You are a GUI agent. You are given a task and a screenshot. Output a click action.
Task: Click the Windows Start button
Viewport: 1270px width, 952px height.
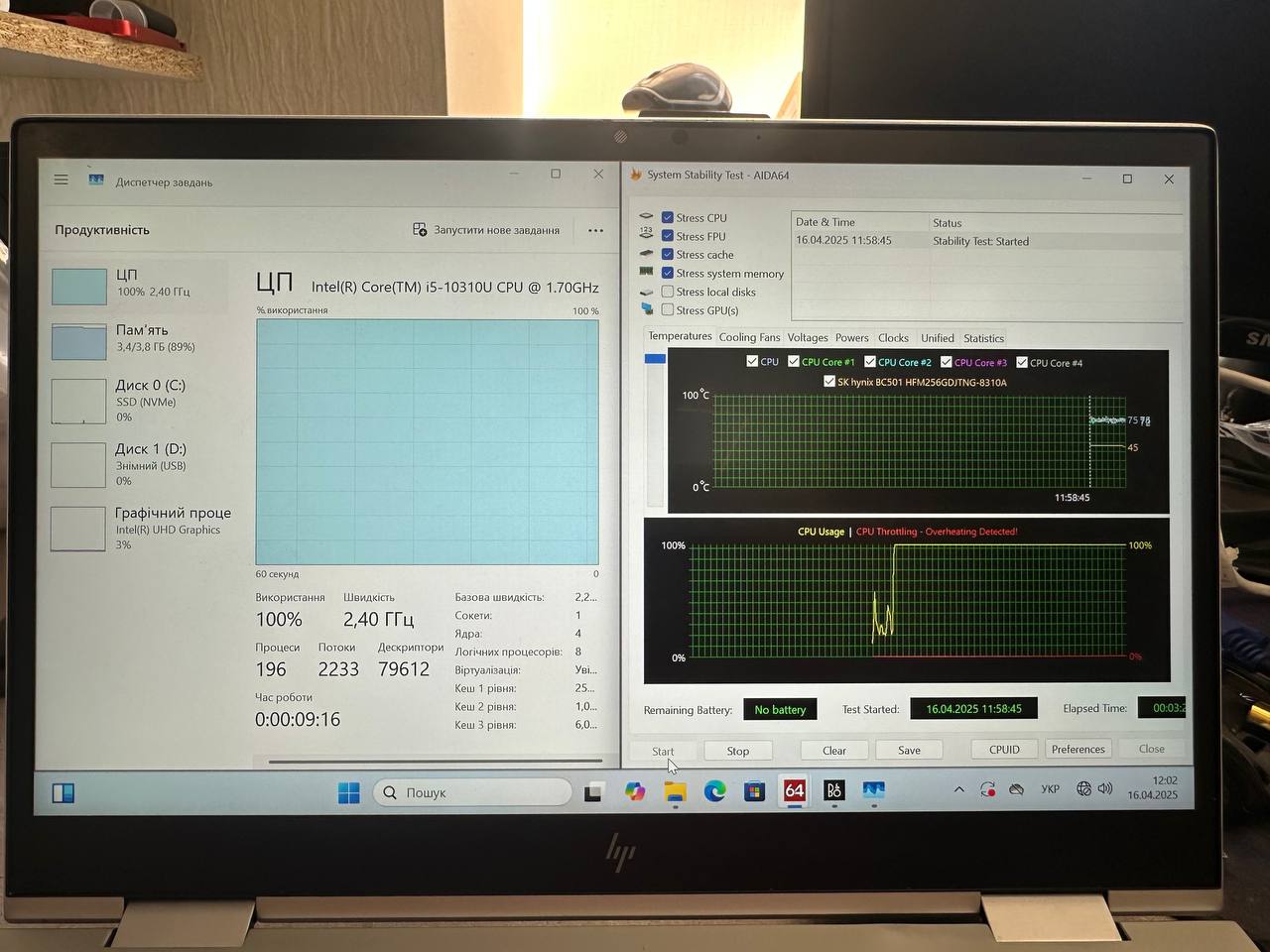pyautogui.click(x=349, y=792)
